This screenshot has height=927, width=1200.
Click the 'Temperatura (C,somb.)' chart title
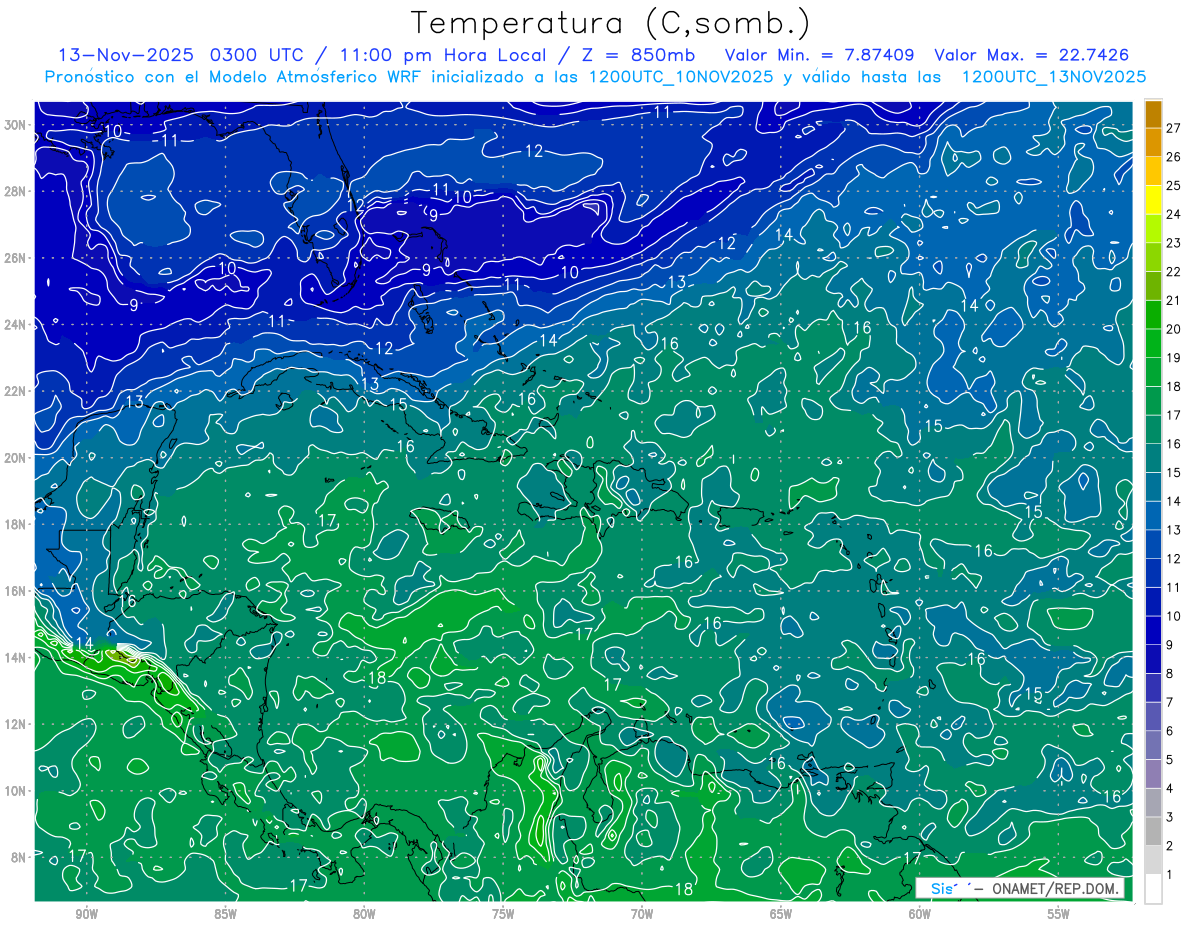(611, 23)
